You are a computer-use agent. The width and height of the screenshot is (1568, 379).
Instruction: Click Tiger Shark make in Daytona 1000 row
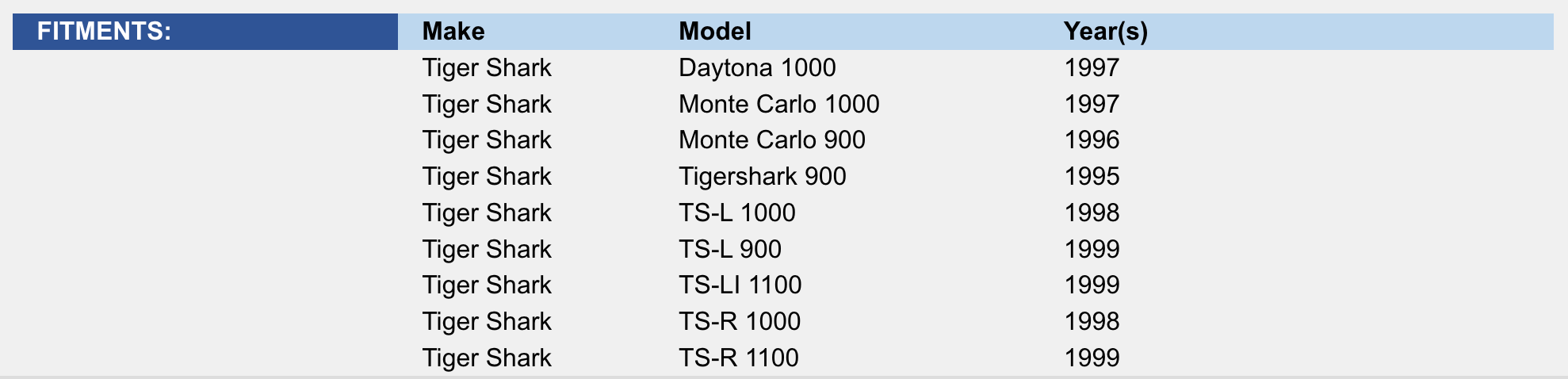coord(487,67)
